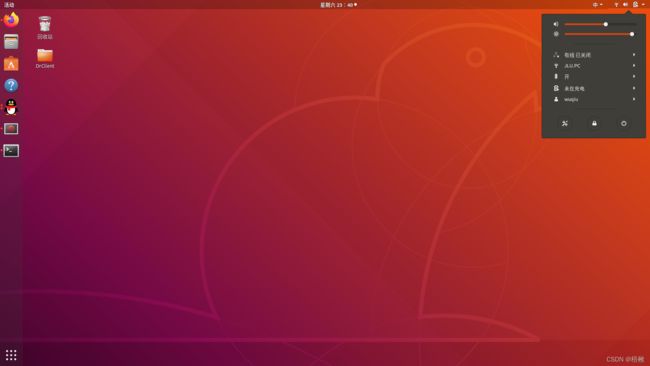
Task: Open Terminal from the dock
Action: coord(11,150)
